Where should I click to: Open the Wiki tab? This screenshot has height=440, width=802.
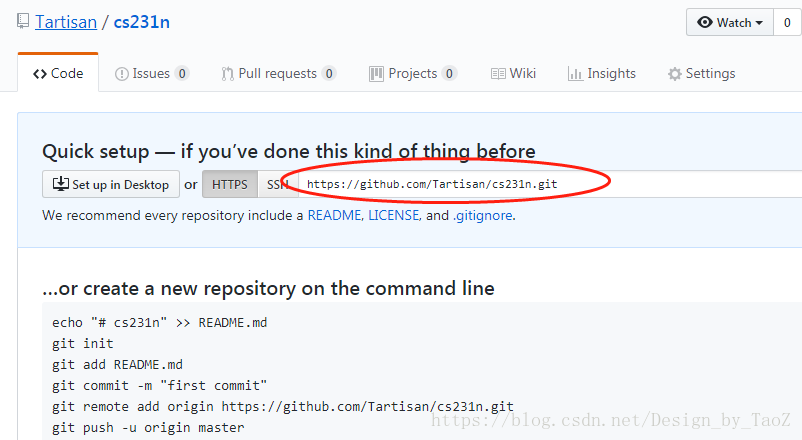513,73
